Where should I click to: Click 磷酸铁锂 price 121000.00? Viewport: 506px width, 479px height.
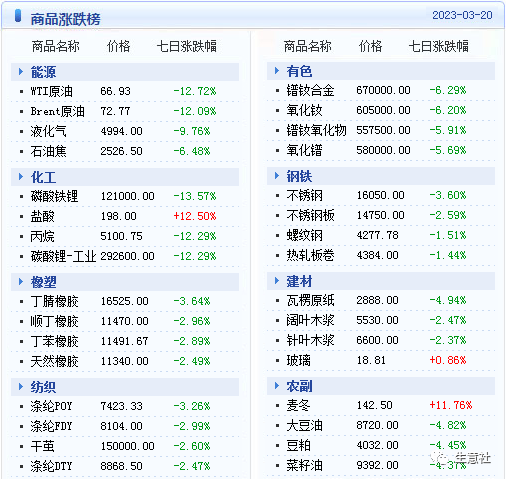click(128, 196)
